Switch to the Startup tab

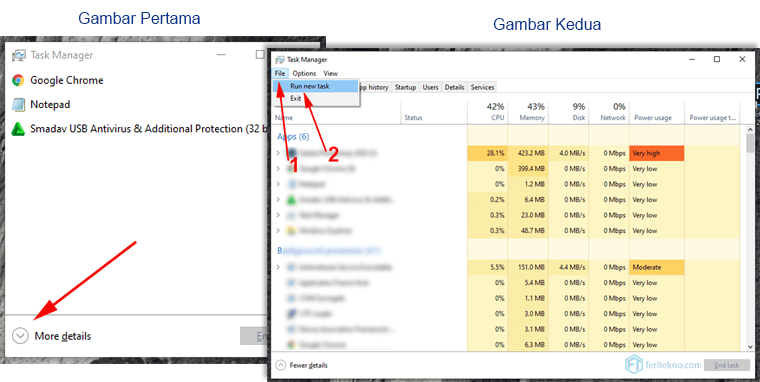pyautogui.click(x=405, y=87)
